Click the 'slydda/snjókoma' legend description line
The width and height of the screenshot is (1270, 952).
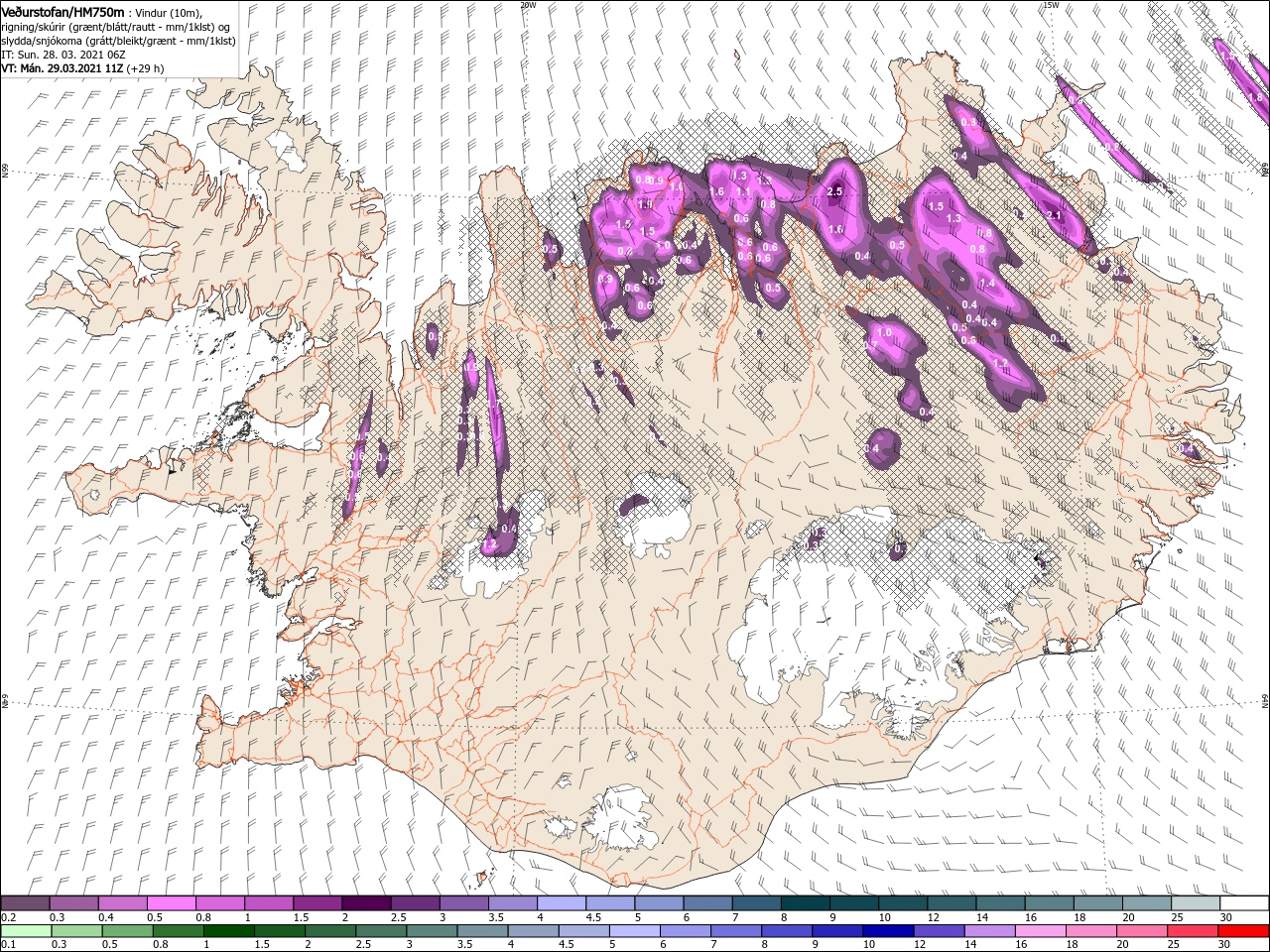(118, 42)
